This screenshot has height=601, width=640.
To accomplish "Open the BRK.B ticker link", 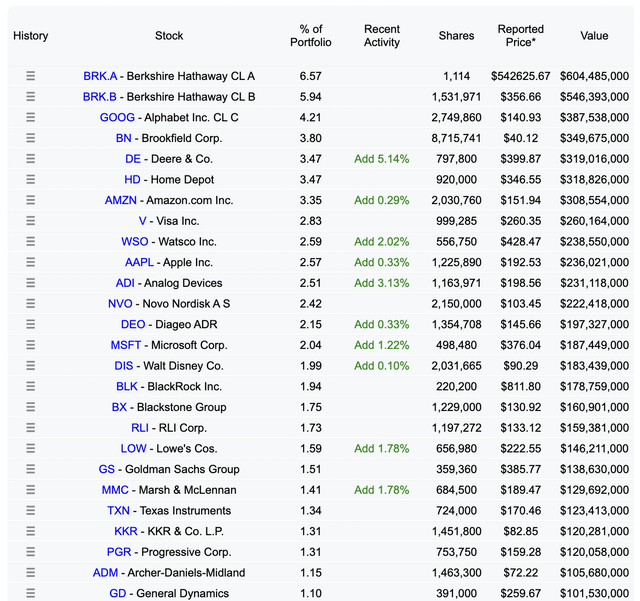I will tap(100, 97).
